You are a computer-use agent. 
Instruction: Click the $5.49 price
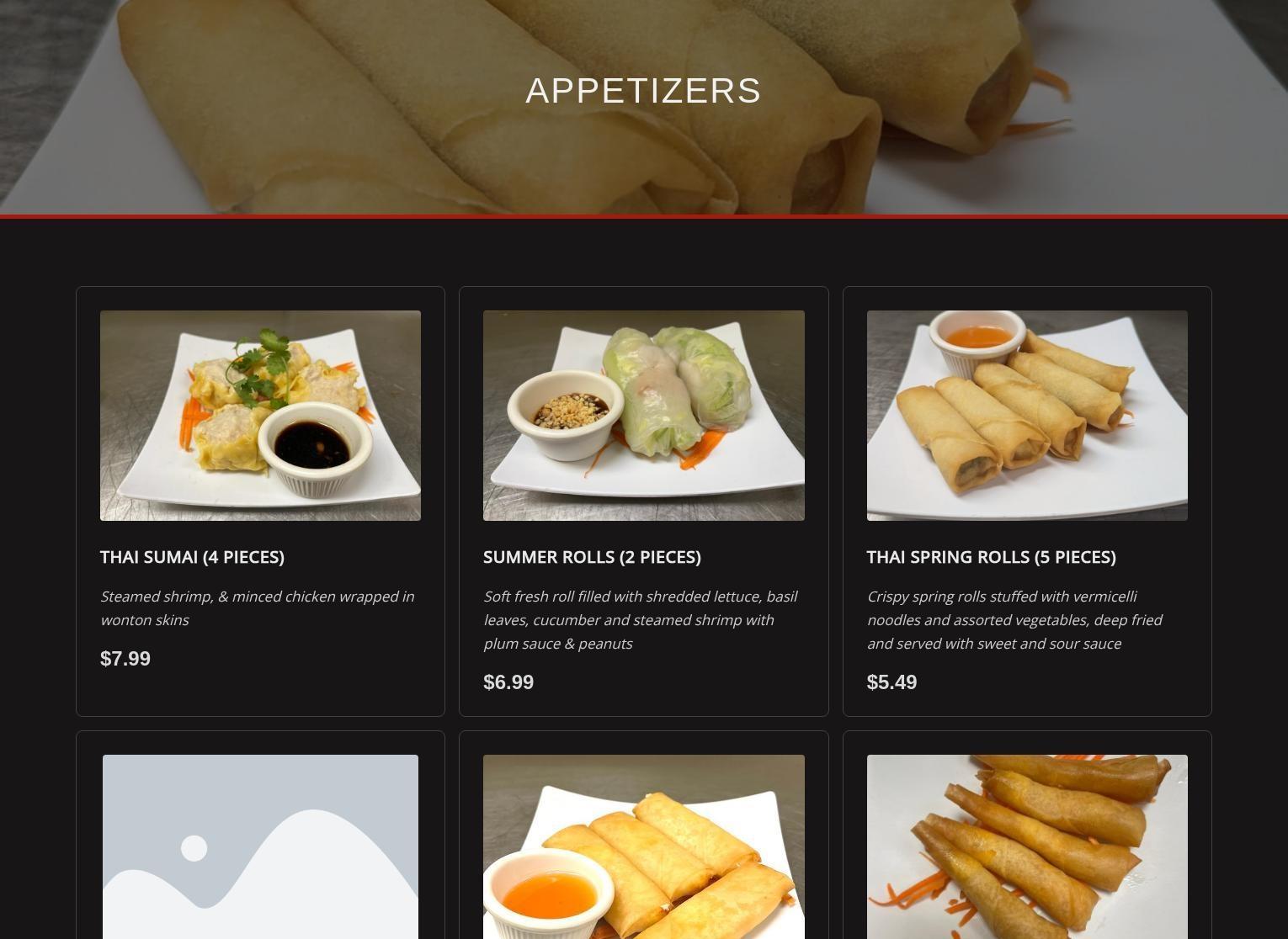click(891, 682)
